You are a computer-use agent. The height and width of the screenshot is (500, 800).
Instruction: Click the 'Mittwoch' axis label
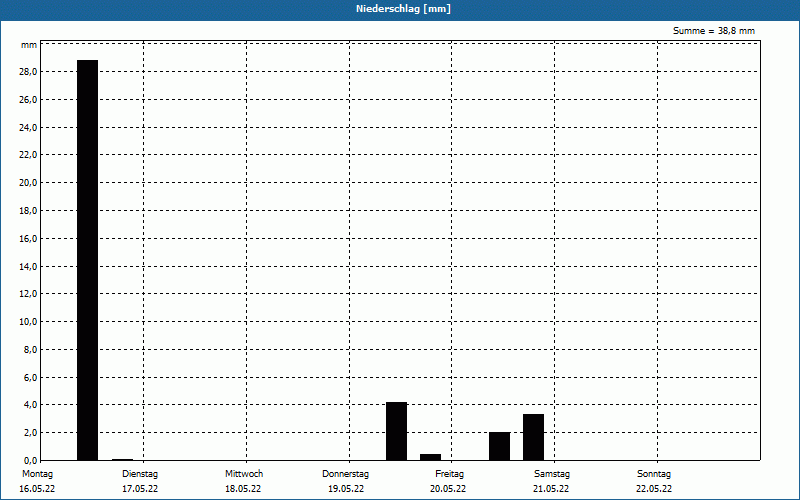(244, 474)
